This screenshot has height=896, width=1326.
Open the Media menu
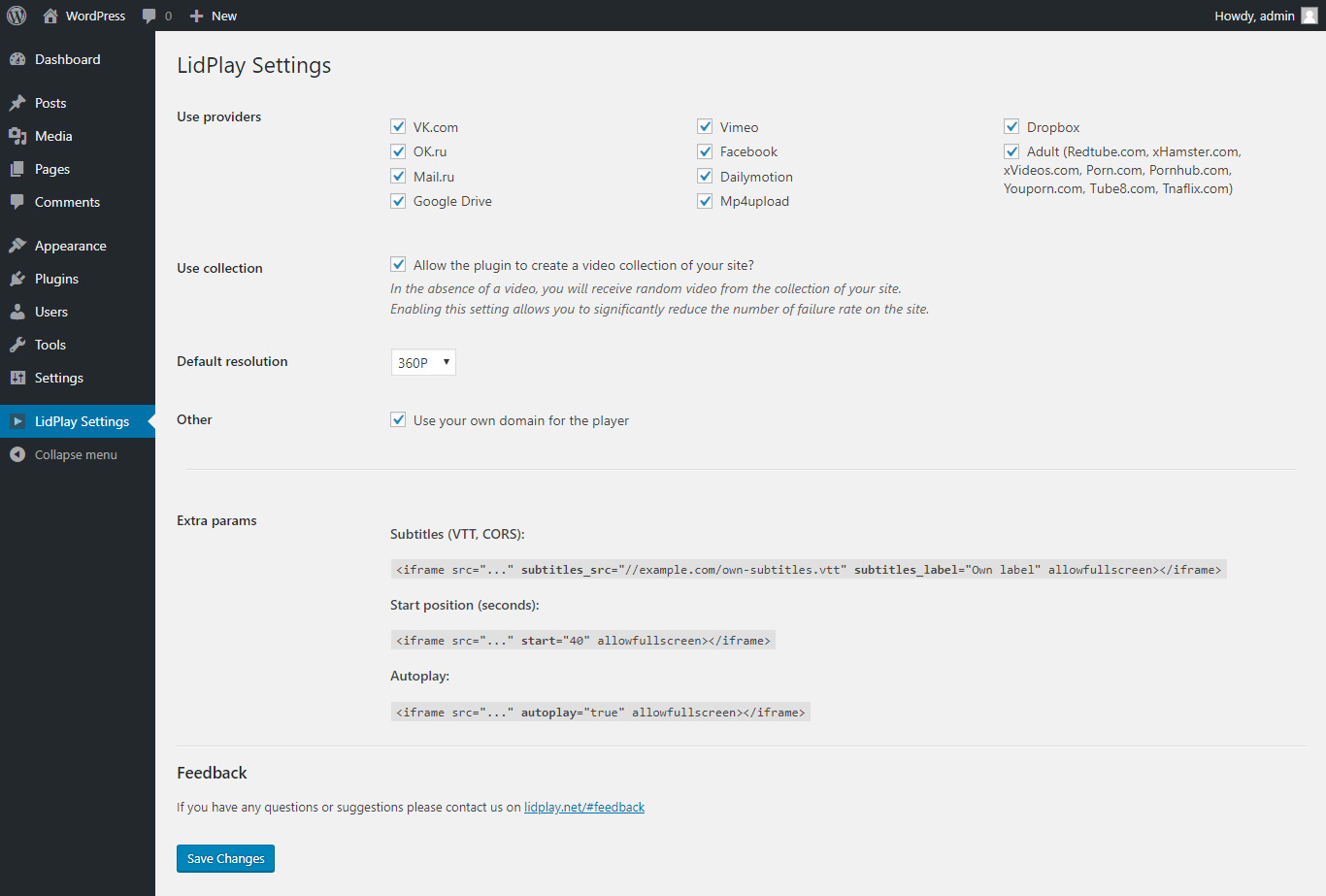(x=78, y=136)
